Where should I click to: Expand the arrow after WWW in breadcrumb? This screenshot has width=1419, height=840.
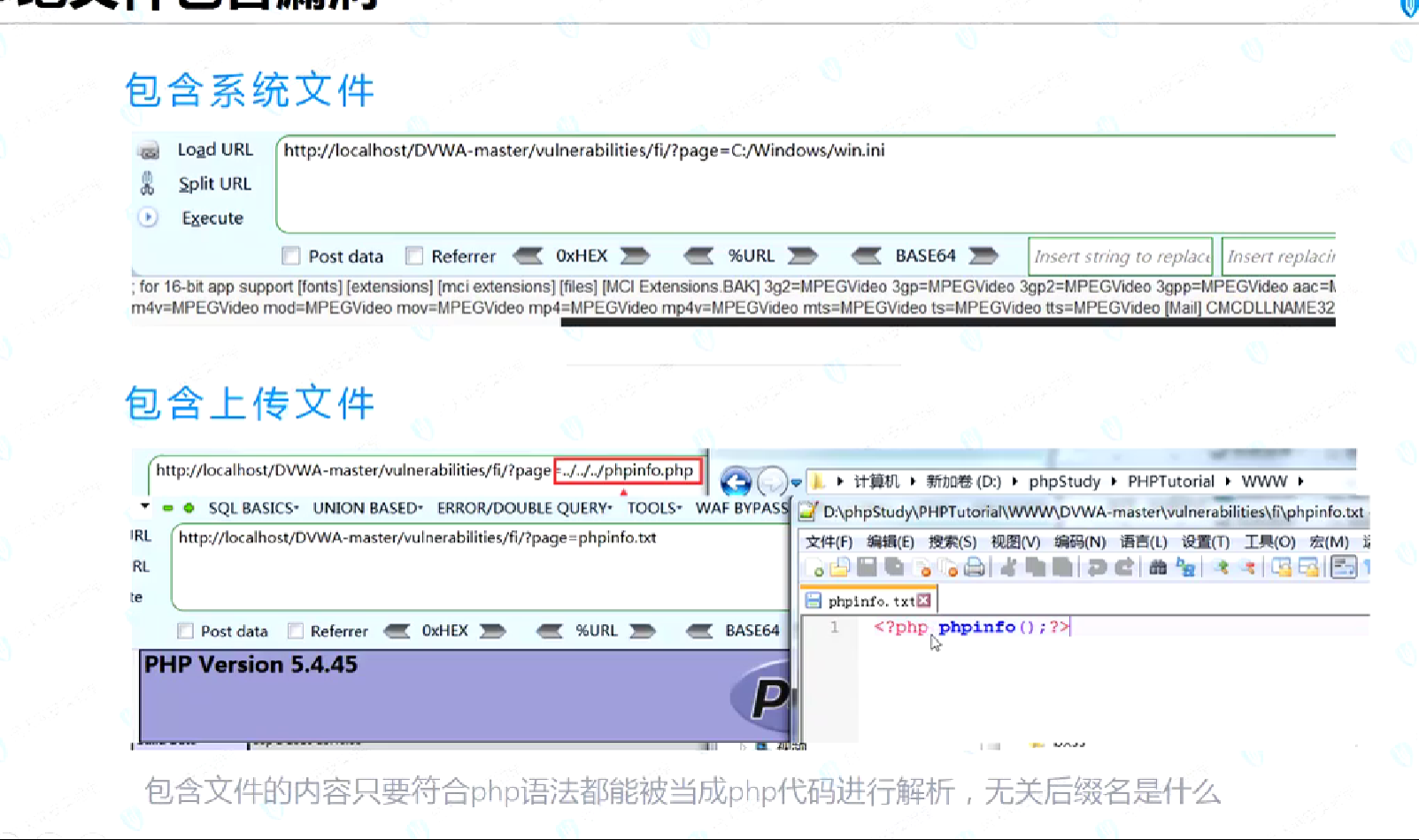pyautogui.click(x=1300, y=482)
